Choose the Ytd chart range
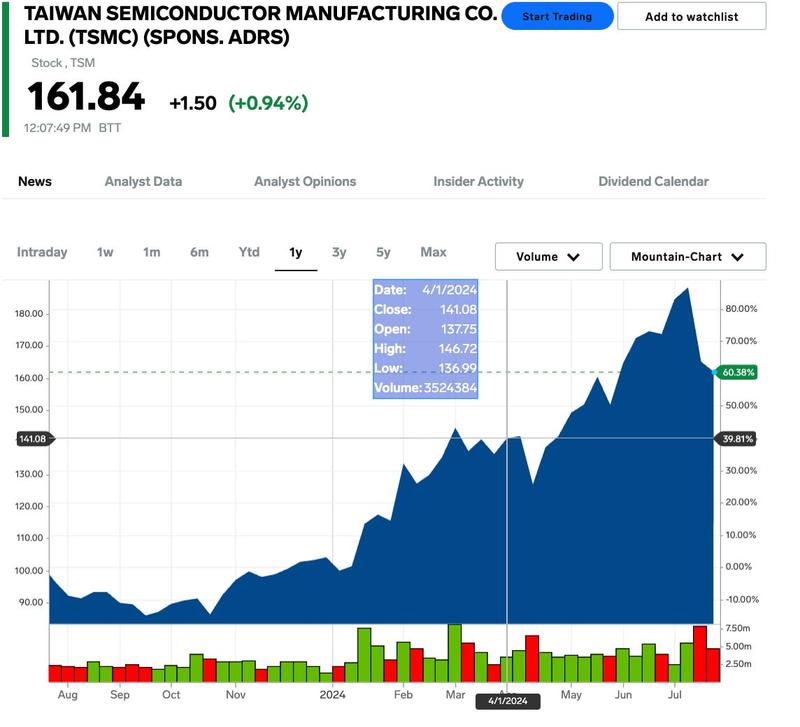800x727 pixels. click(249, 252)
